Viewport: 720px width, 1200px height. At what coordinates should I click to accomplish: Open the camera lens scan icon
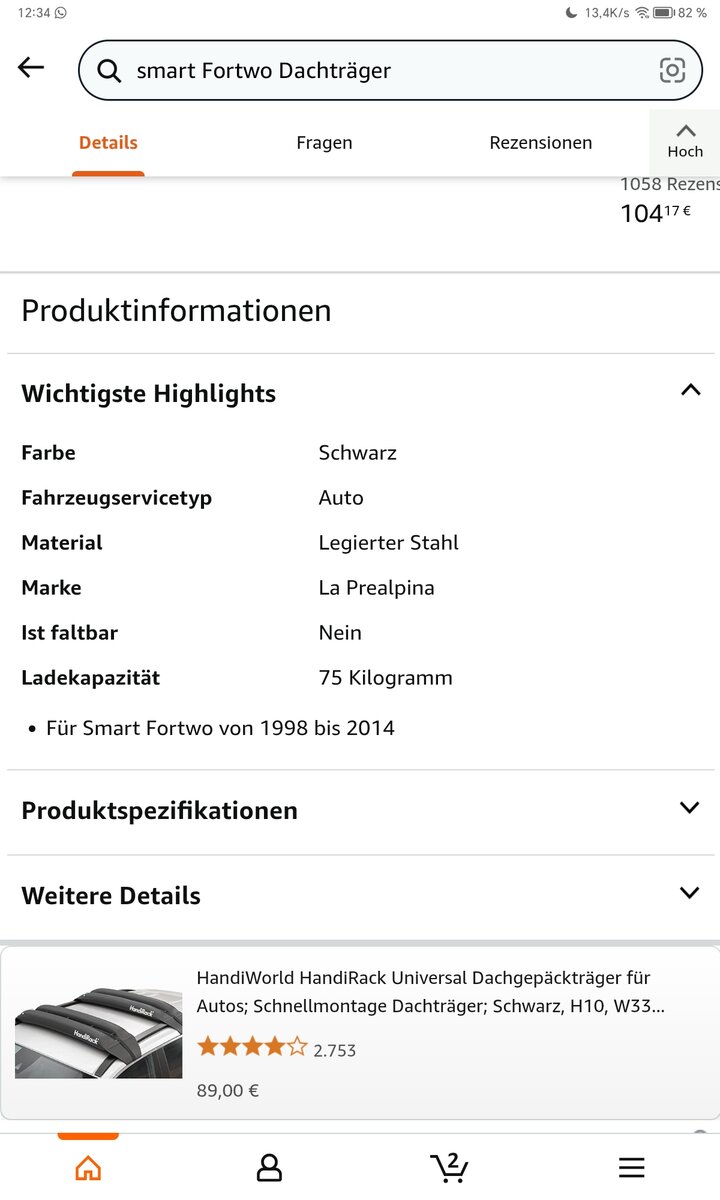(x=672, y=70)
